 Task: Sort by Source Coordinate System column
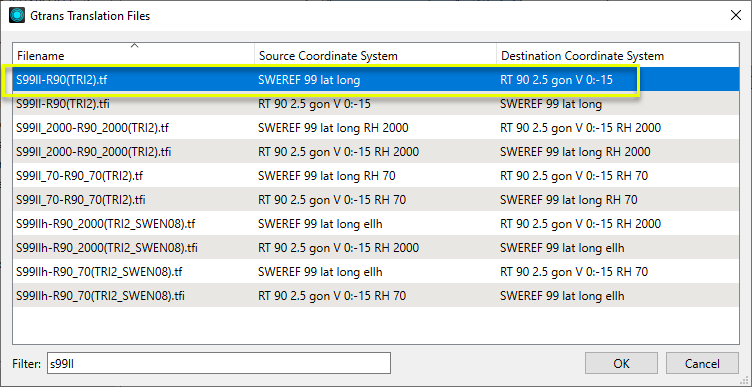(376, 56)
